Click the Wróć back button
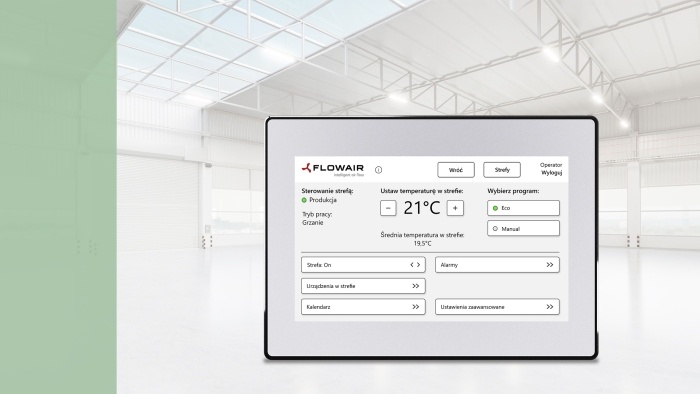The width and height of the screenshot is (700, 394). 456,170
